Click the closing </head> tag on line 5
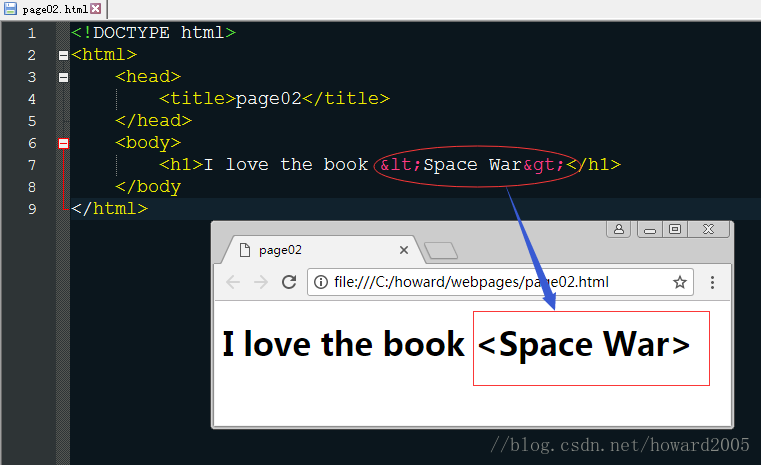Screen dimensions: 761x465 tap(153, 121)
